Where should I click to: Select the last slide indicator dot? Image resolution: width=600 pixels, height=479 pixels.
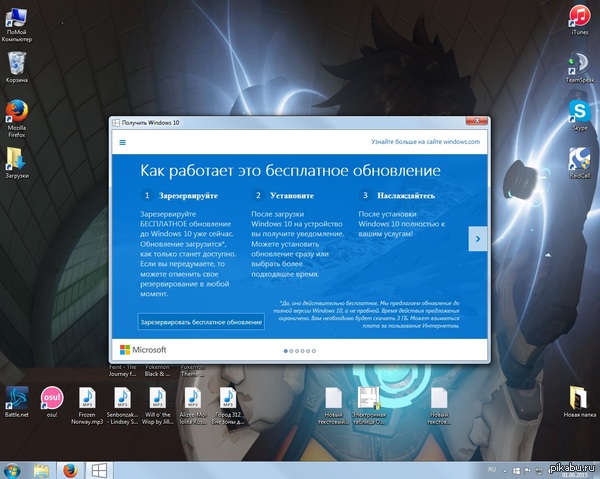pos(314,351)
